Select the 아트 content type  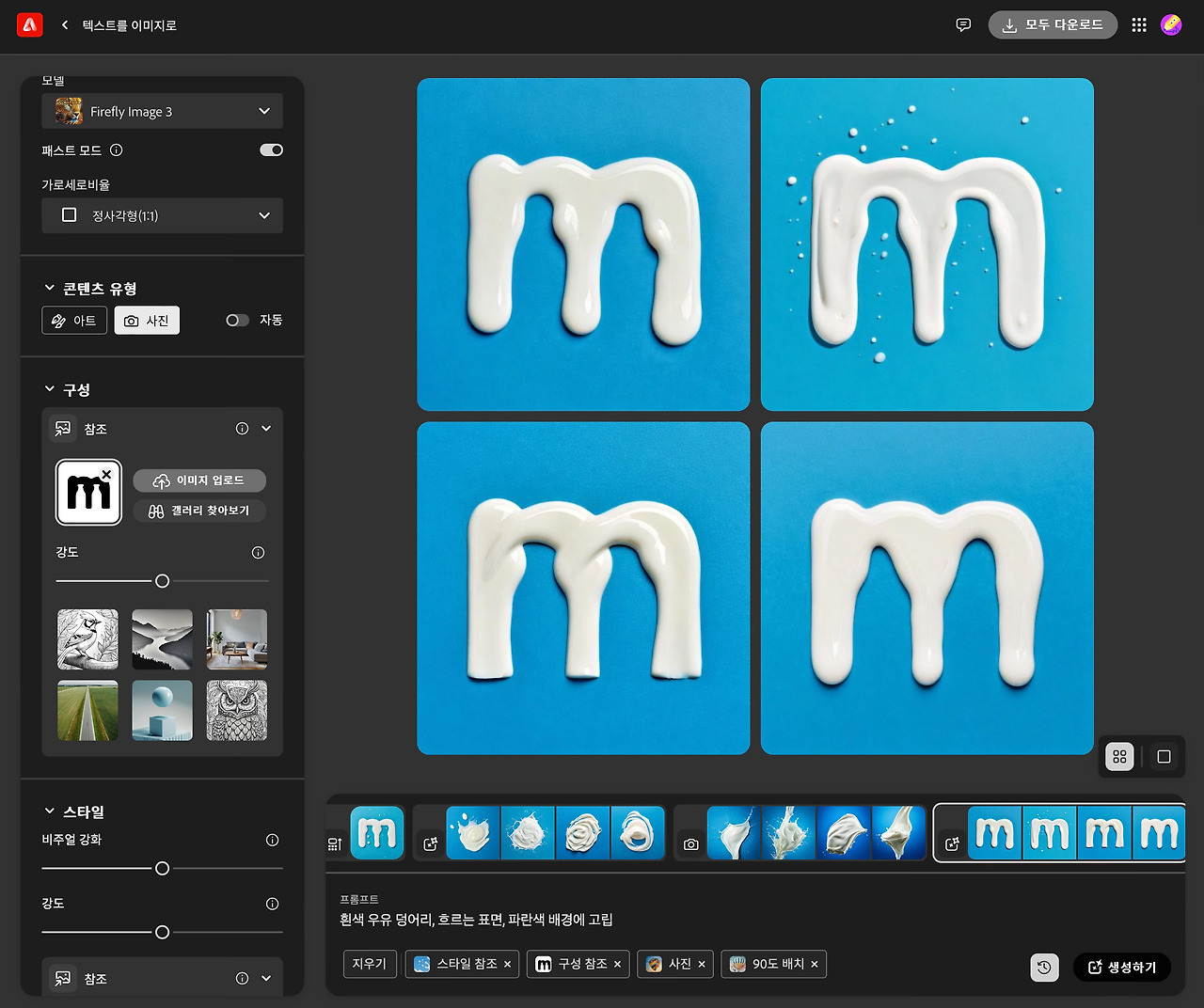point(74,321)
